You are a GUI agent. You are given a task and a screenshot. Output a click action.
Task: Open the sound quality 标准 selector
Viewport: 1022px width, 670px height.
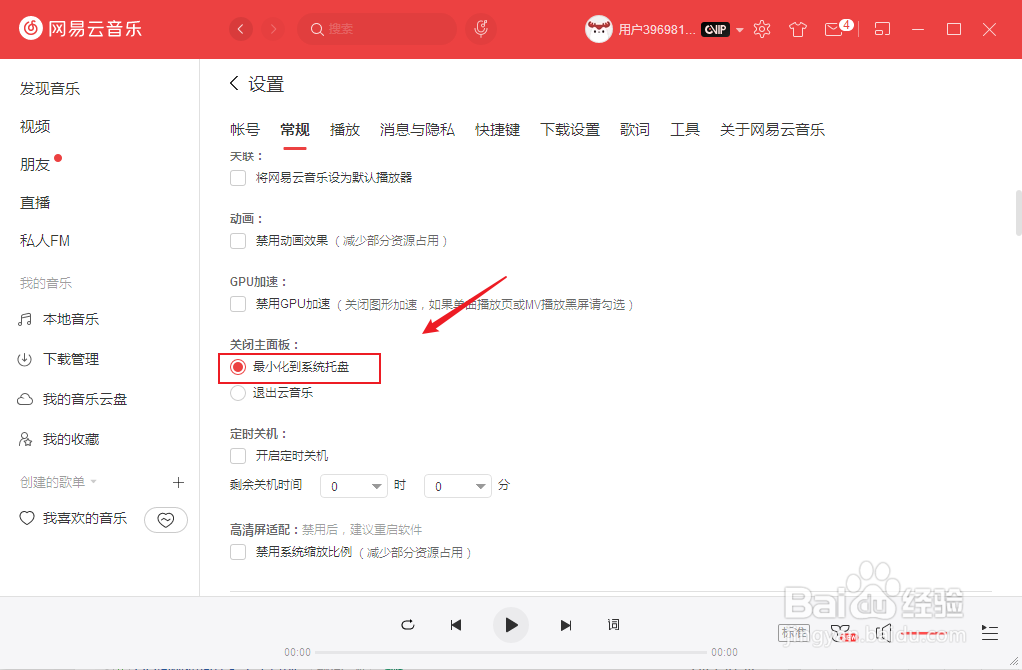tap(794, 632)
